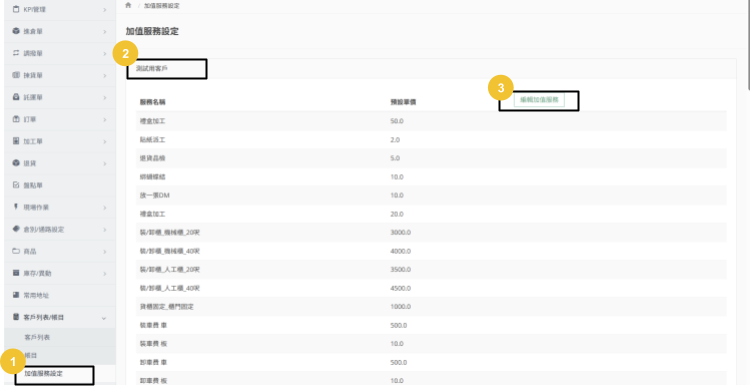Click the 編輯加值服務 button
The height and width of the screenshot is (386, 750).
tap(539, 100)
